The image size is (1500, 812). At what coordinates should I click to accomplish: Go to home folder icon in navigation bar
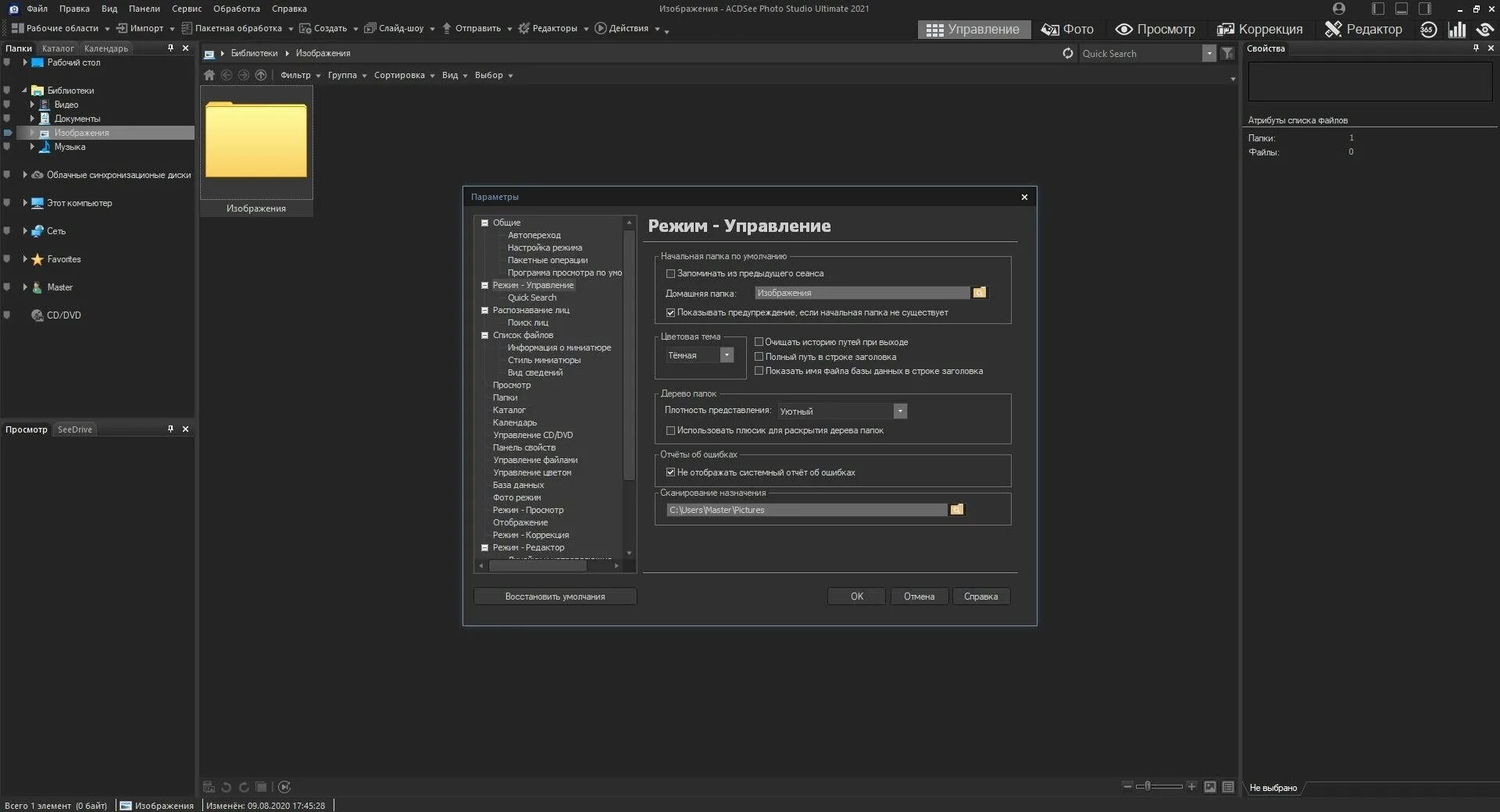[x=209, y=75]
